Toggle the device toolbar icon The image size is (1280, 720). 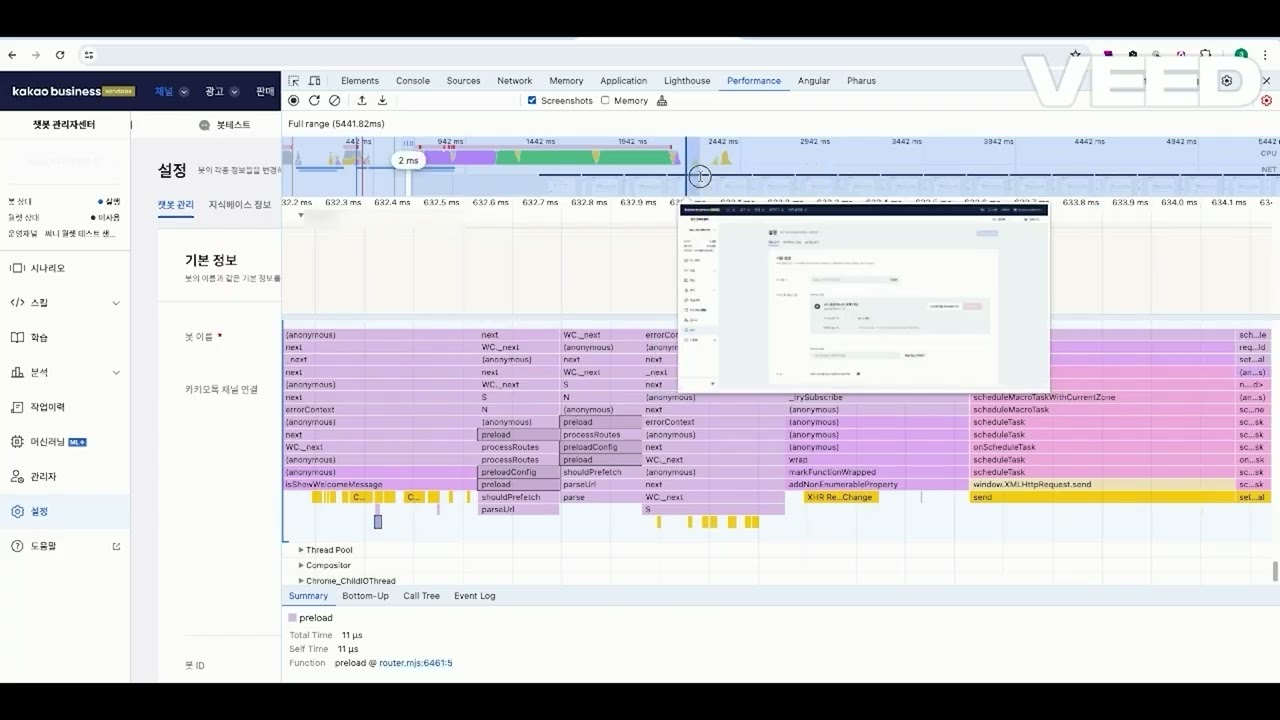tap(314, 81)
